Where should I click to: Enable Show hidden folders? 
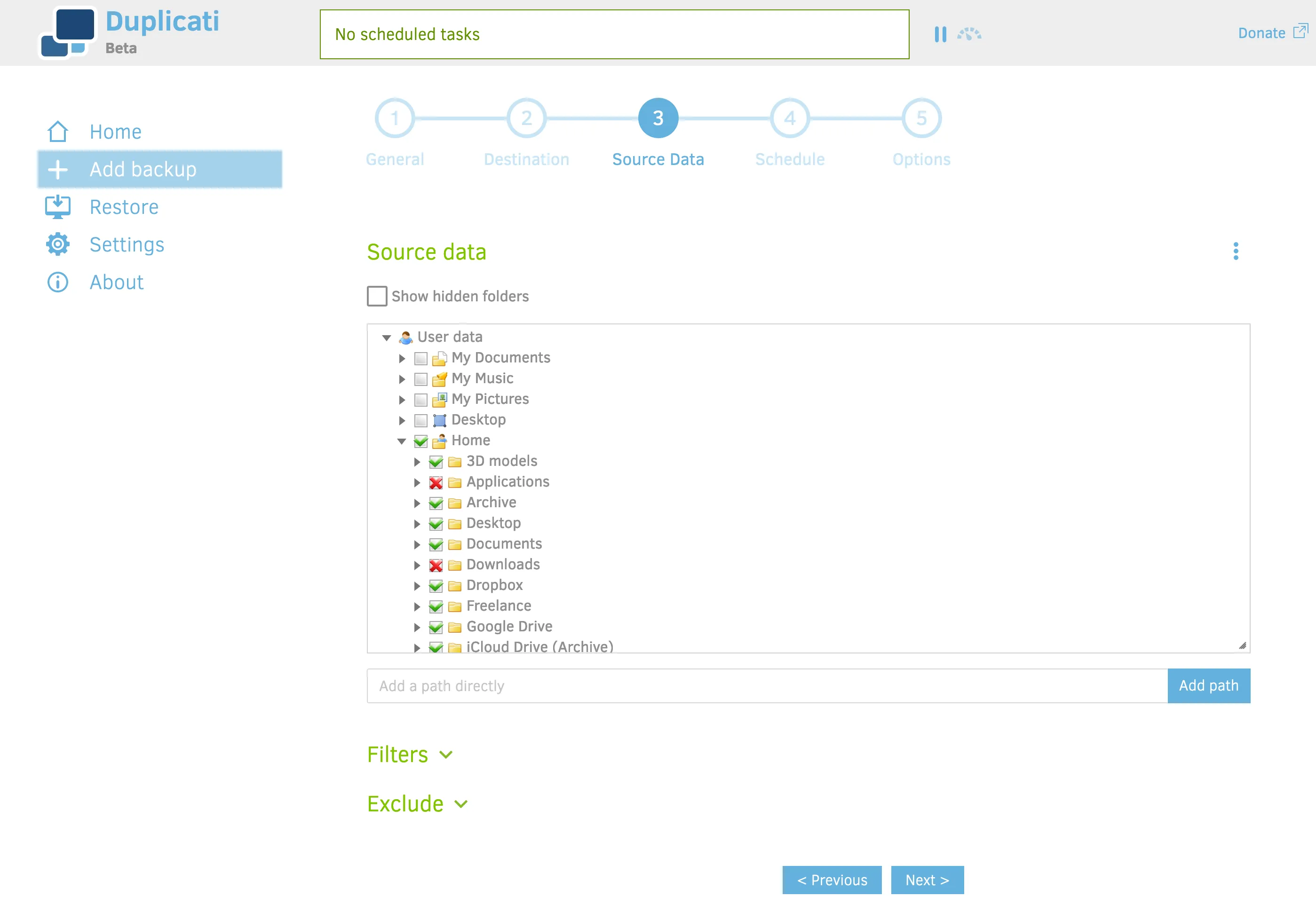click(x=377, y=297)
